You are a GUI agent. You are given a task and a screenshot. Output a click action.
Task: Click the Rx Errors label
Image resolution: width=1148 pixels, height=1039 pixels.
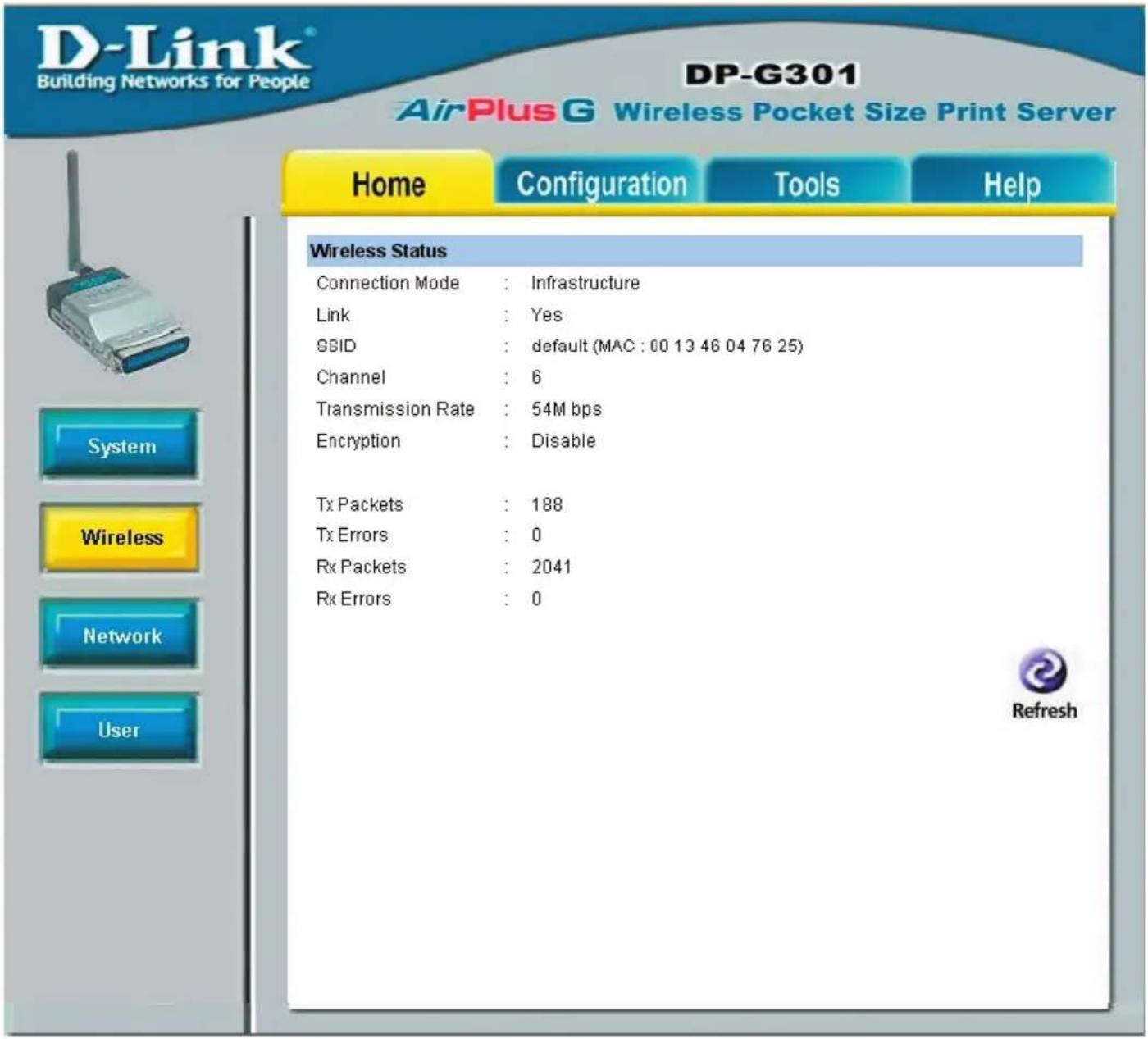point(353,599)
